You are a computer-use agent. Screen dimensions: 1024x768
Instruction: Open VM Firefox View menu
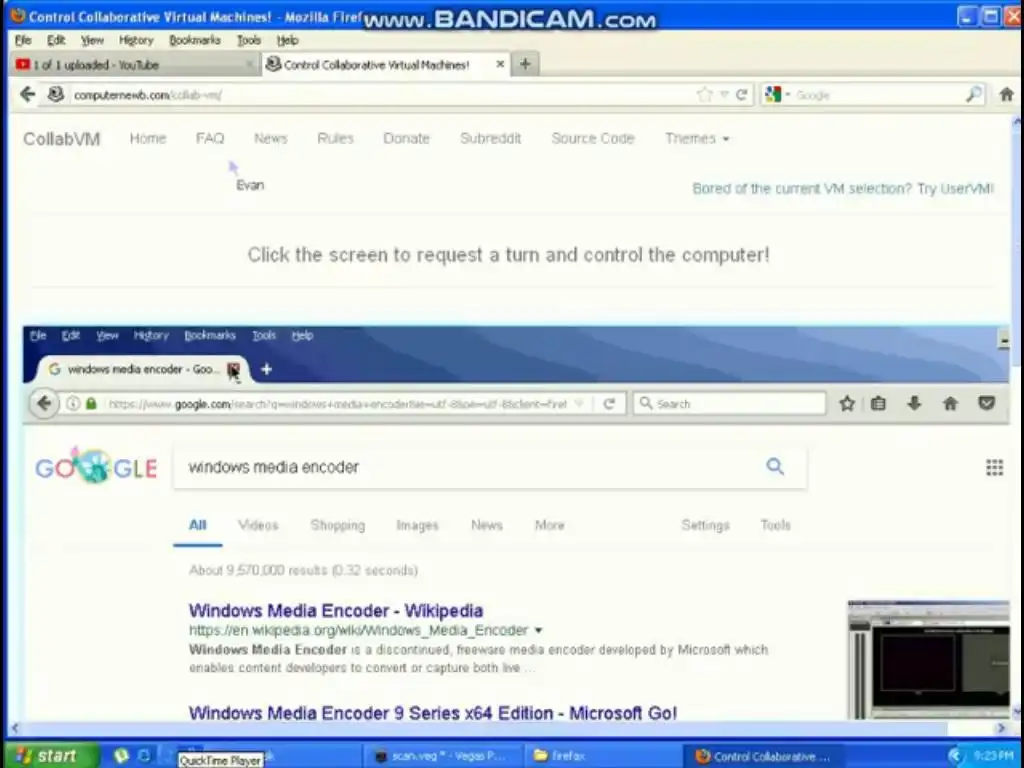[107, 335]
